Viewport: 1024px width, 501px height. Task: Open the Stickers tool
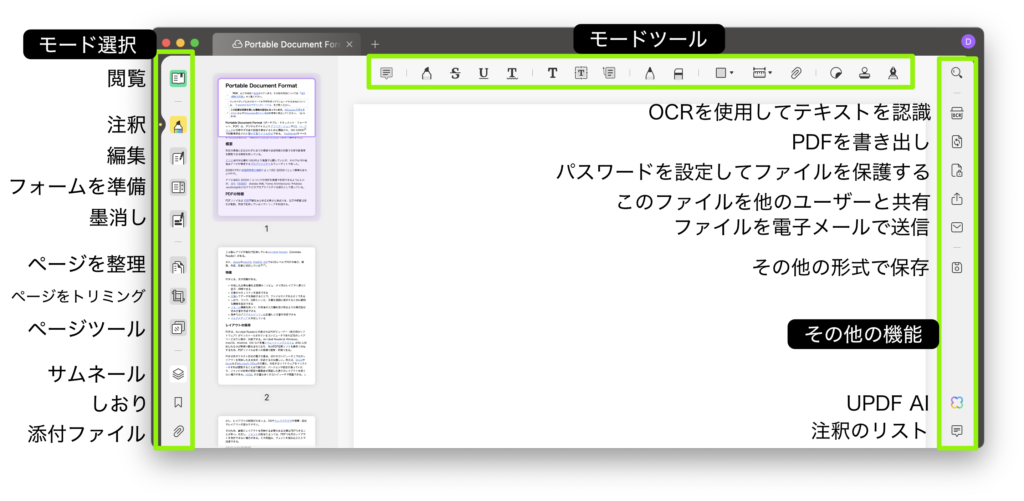click(x=835, y=74)
